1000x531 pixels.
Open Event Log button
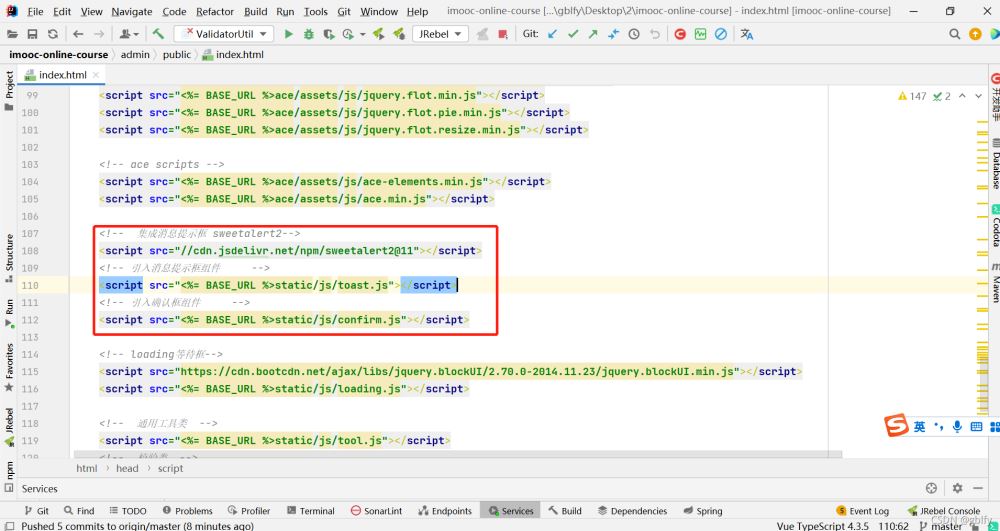(862, 511)
